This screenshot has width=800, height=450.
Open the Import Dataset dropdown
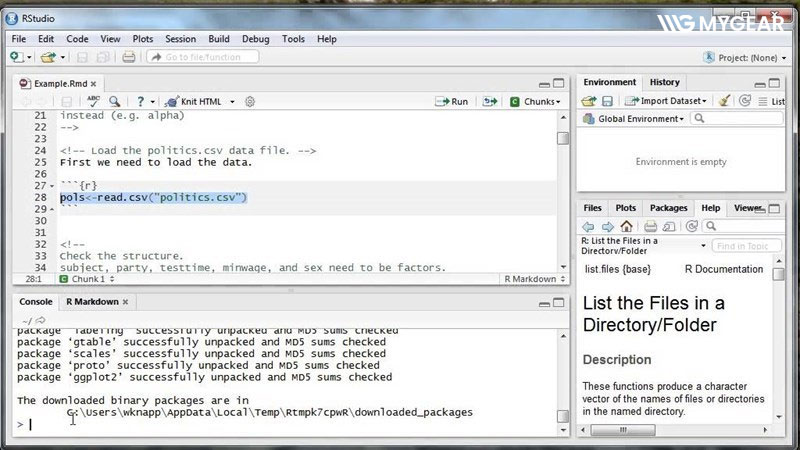[x=666, y=101]
